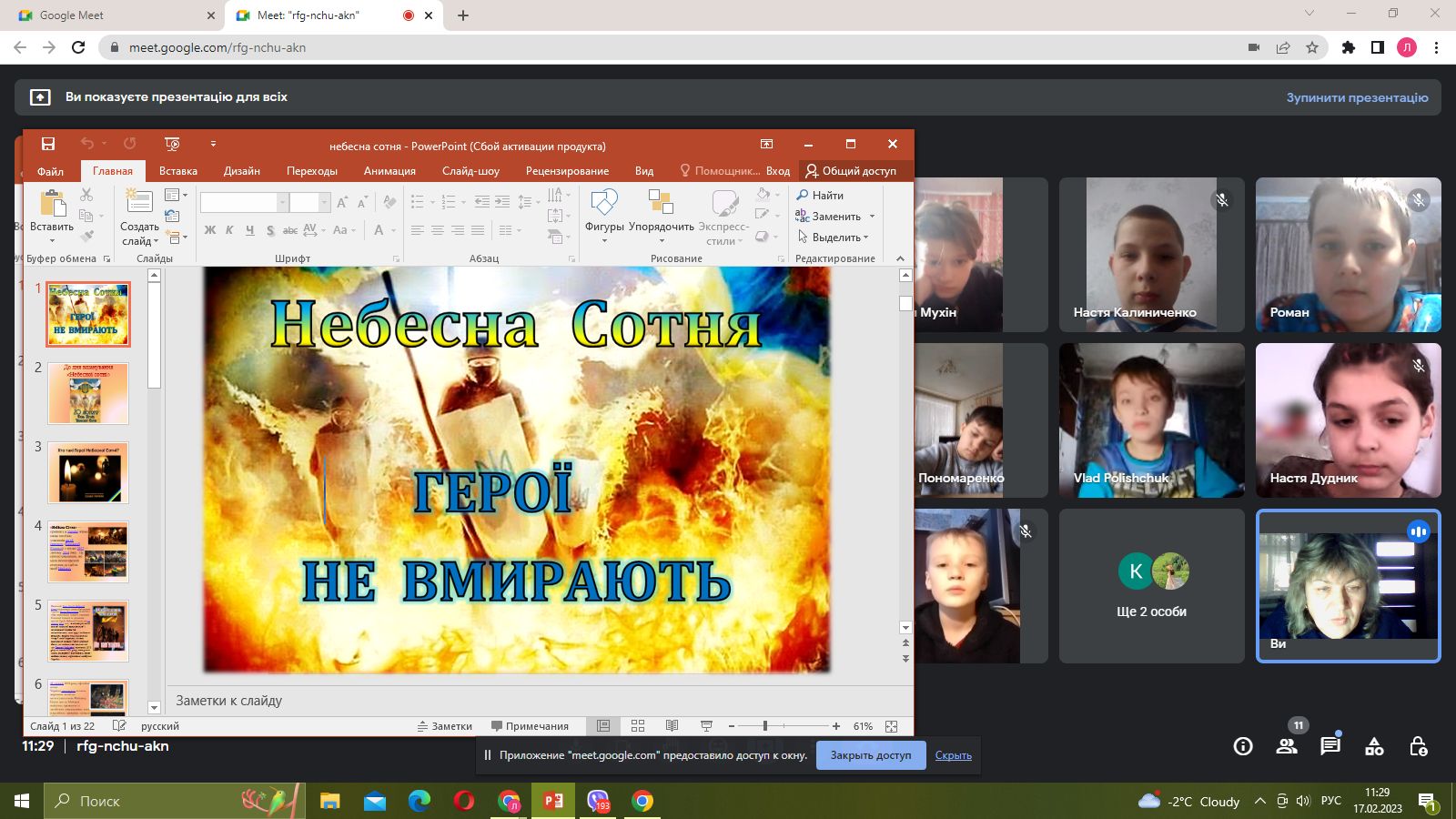The height and width of the screenshot is (819, 1456).
Task: Switch to normal view in status bar
Action: [x=603, y=726]
